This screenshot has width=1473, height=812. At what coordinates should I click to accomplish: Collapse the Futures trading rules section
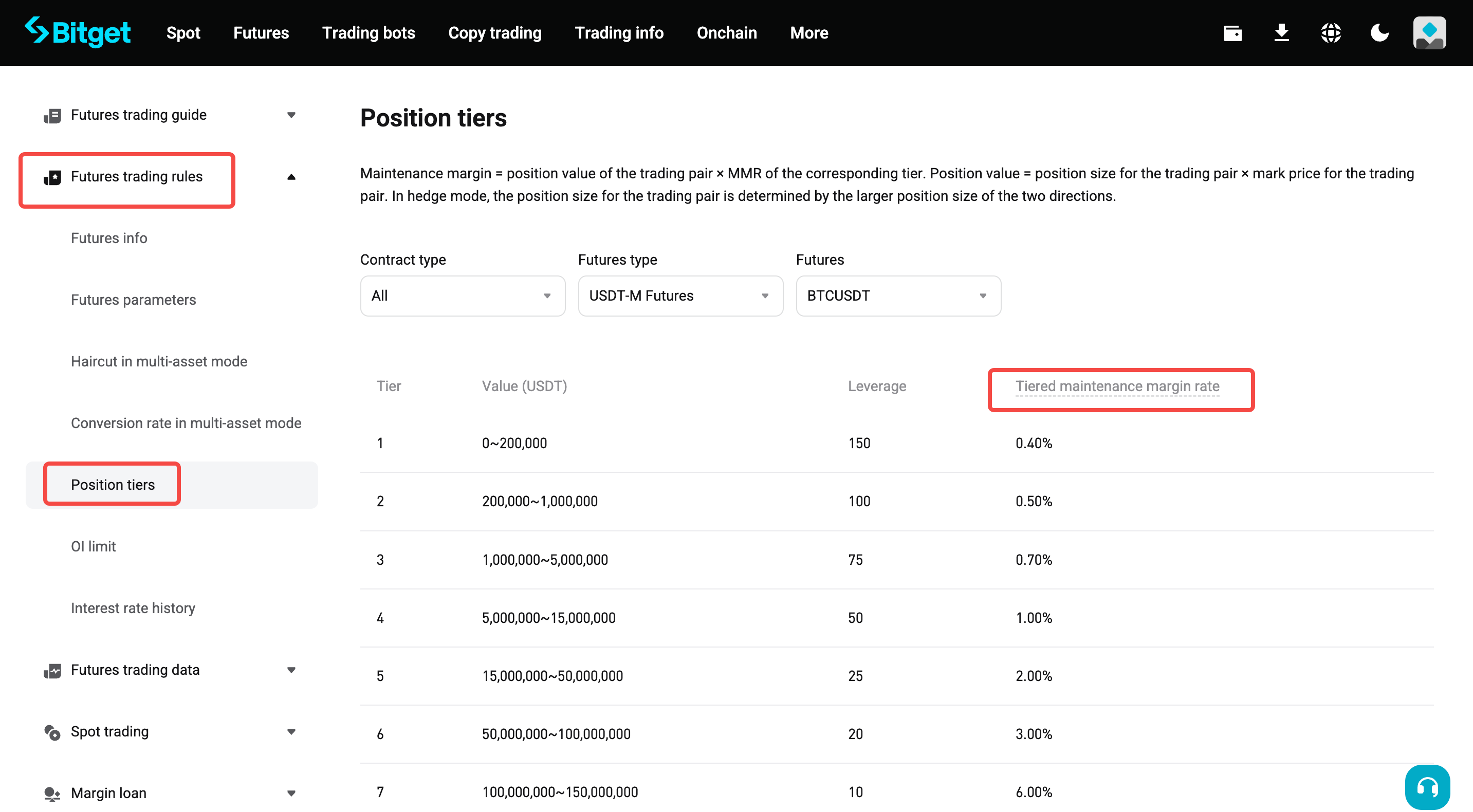[291, 177]
